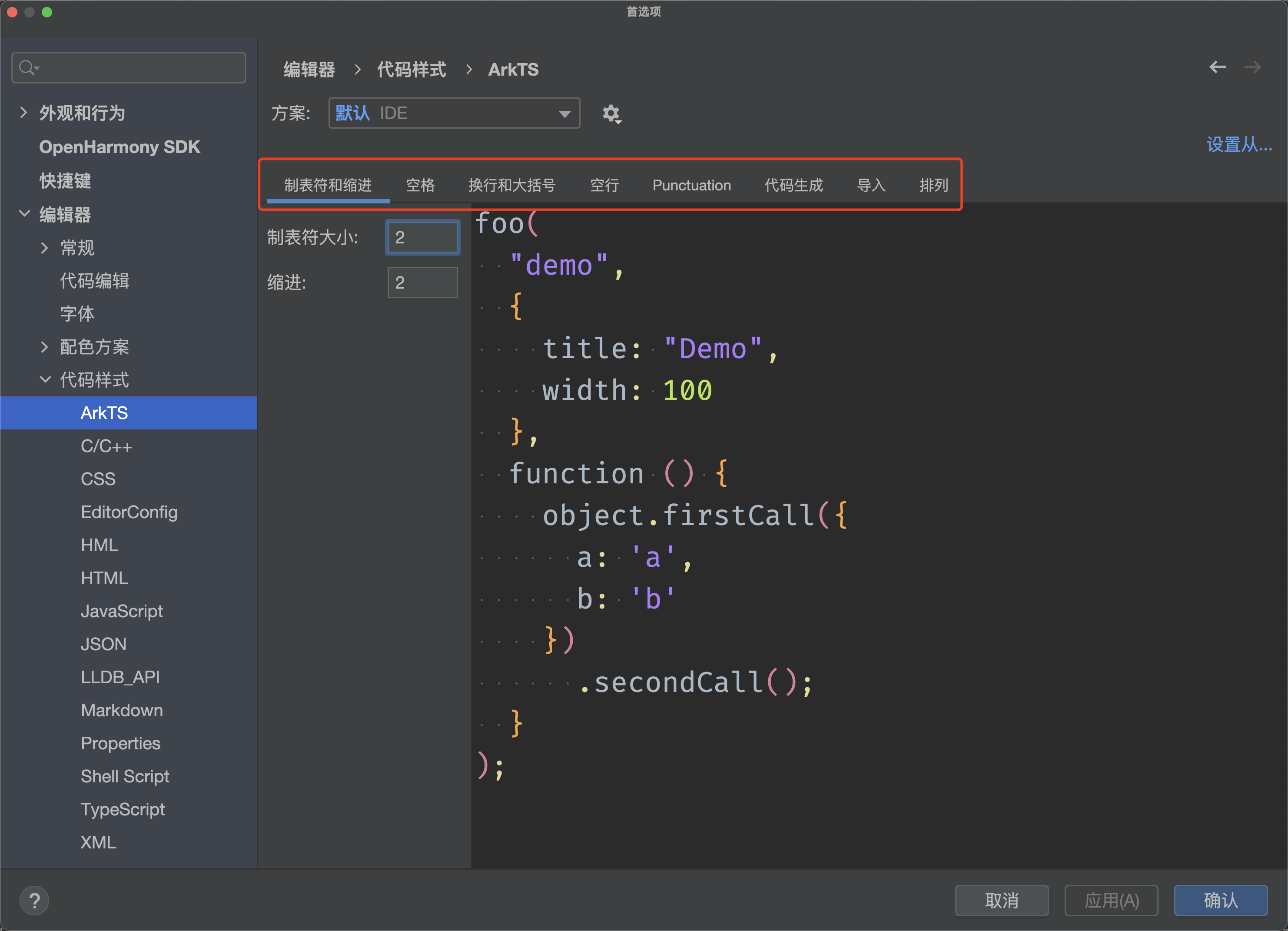
Task: Click the back navigation arrow
Action: (1218, 68)
